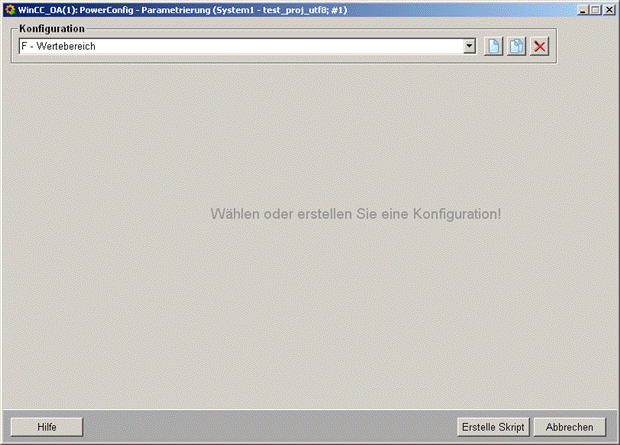Screen dimensions: 620x445
Task: Create a new configuration with the blank page icon
Action: [493, 46]
